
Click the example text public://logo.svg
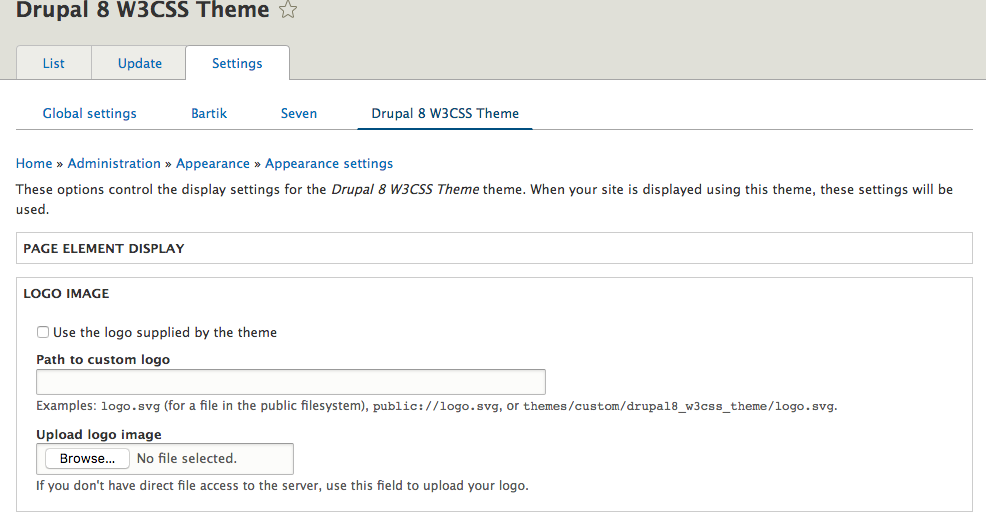coord(436,406)
